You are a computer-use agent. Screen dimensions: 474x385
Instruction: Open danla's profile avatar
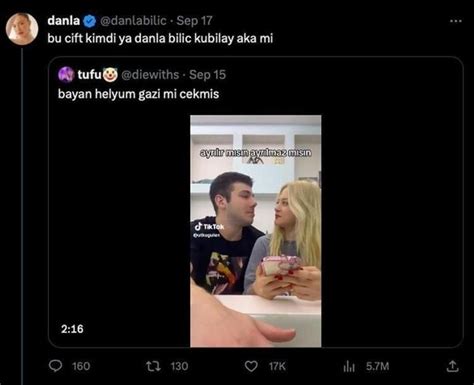pos(22,29)
